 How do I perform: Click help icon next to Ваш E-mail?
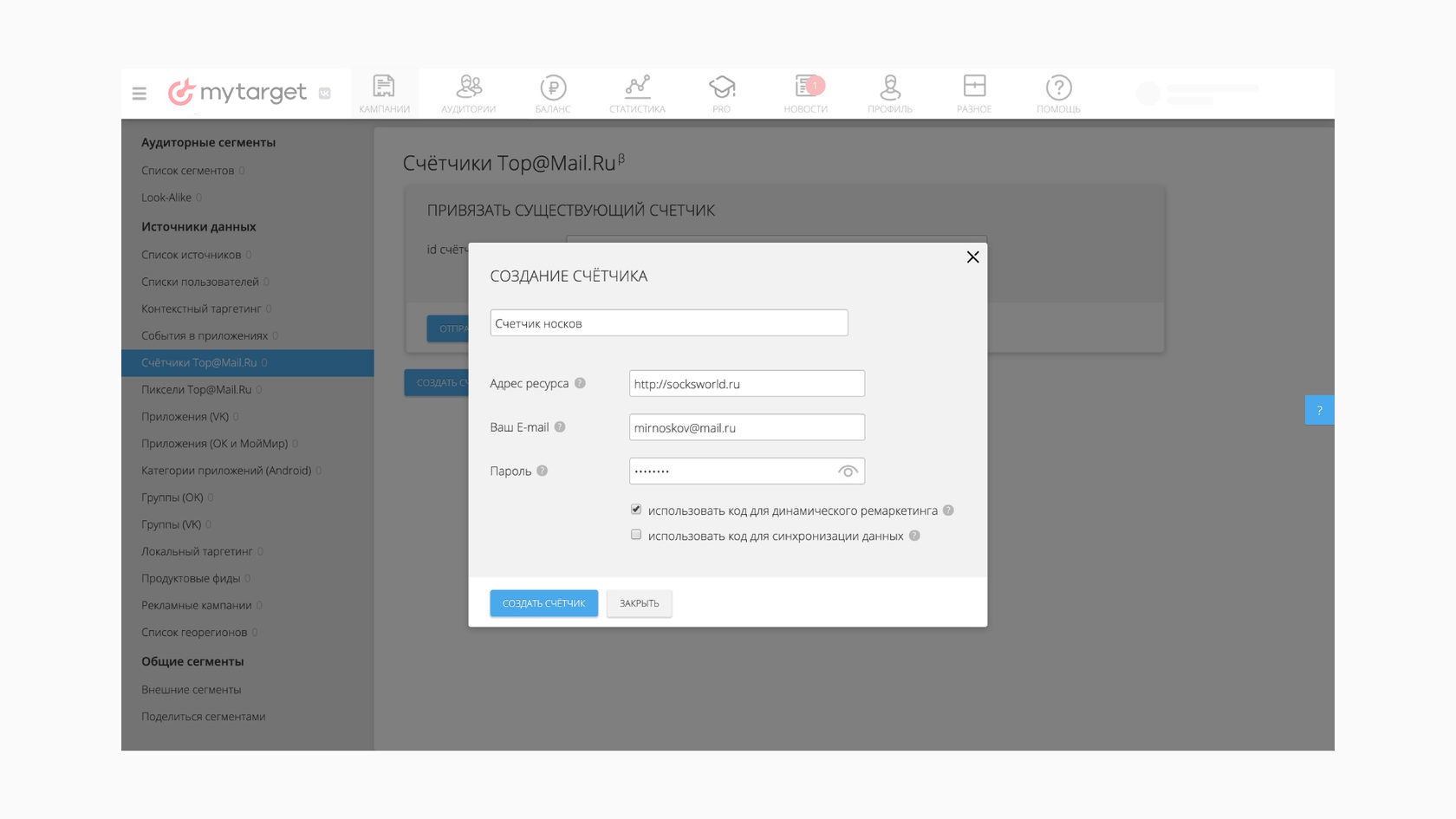[x=560, y=426]
